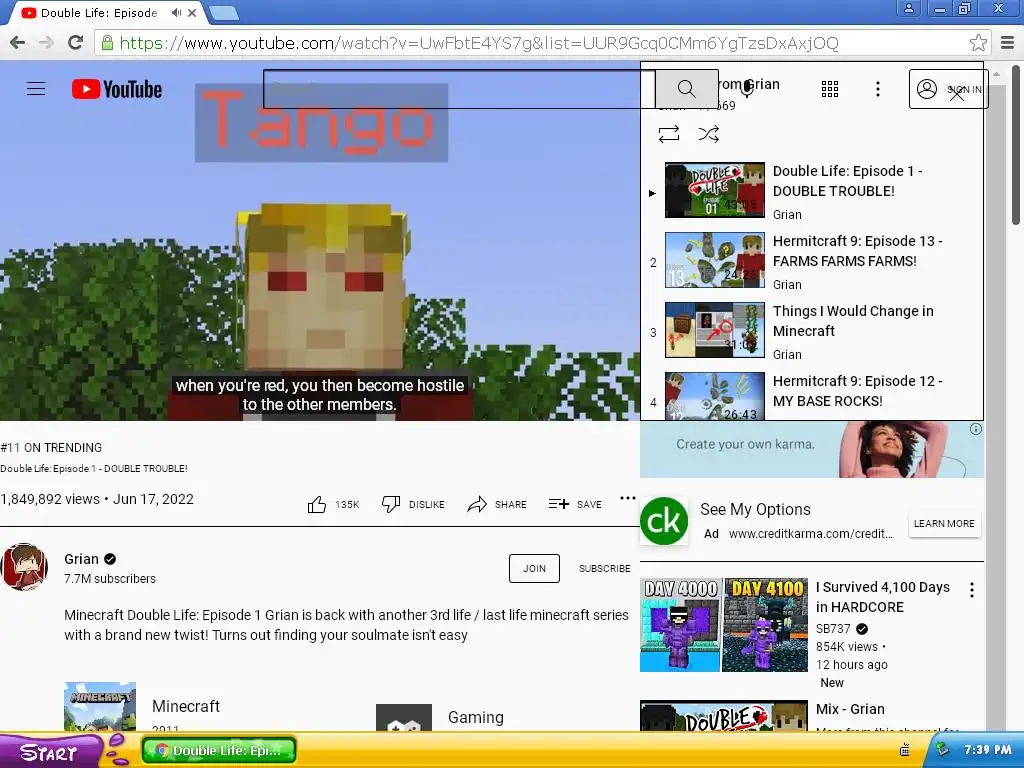Screen dimensions: 1024x768
Task: Mute tab via audio speaker icon
Action: pyautogui.click(x=176, y=12)
